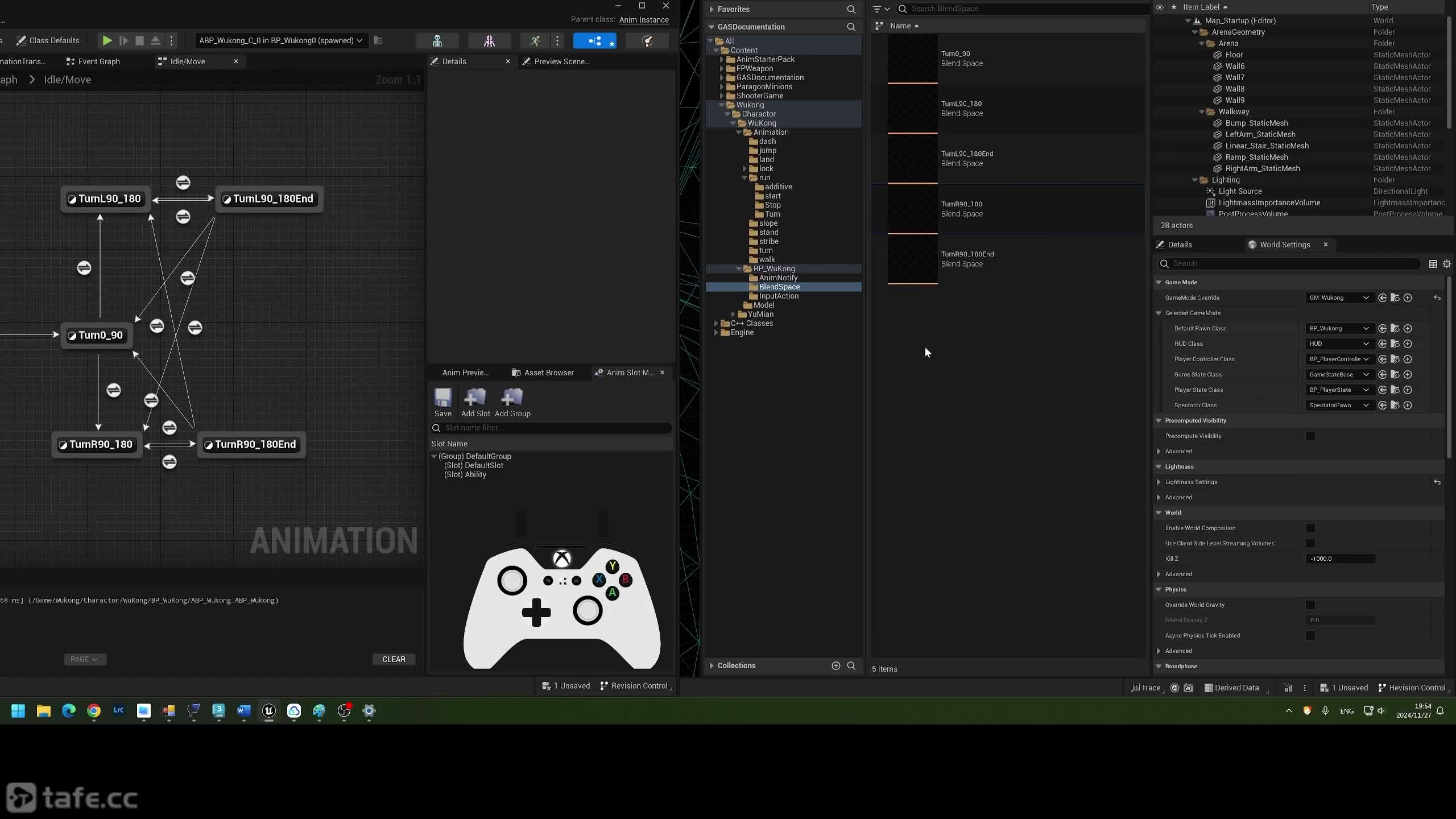The width and height of the screenshot is (1456, 819).
Task: Open Chrome from the Windows taskbar
Action: [94, 710]
